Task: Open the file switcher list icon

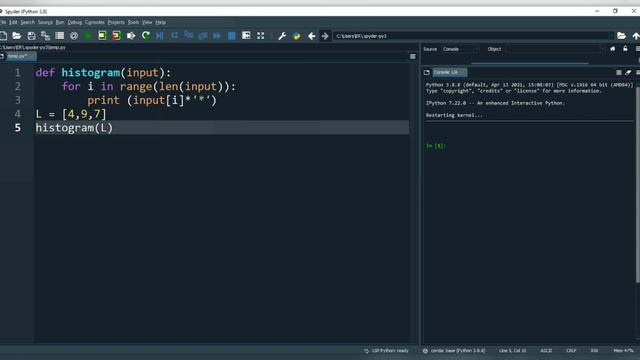Action: (60, 36)
